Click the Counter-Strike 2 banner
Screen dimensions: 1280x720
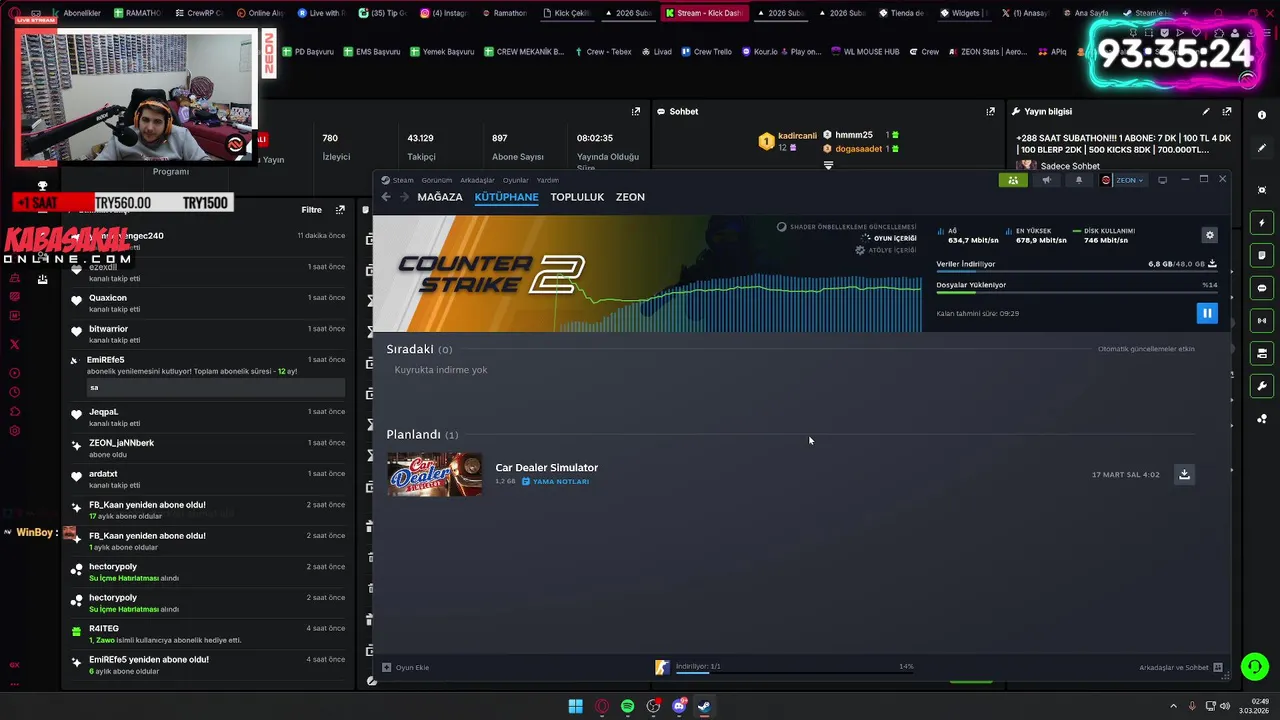pos(647,274)
